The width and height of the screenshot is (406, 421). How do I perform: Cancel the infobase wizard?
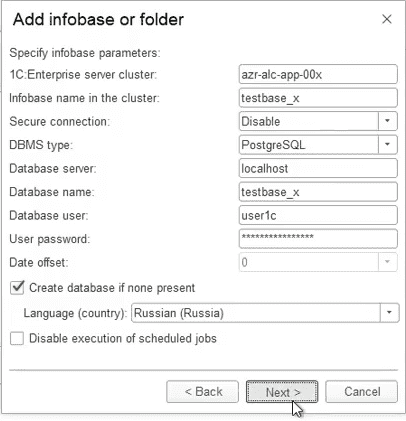pyautogui.click(x=362, y=392)
